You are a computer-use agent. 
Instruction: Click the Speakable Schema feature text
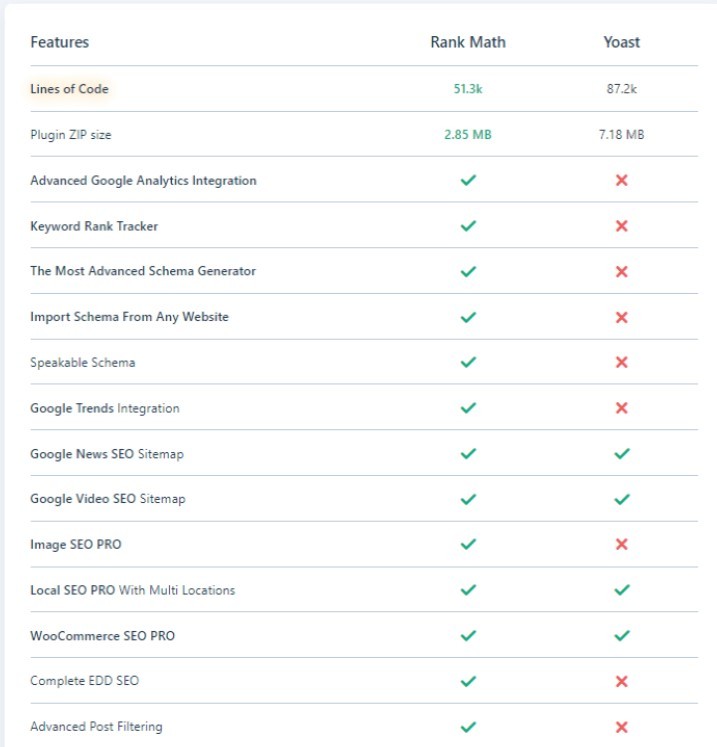(x=83, y=363)
